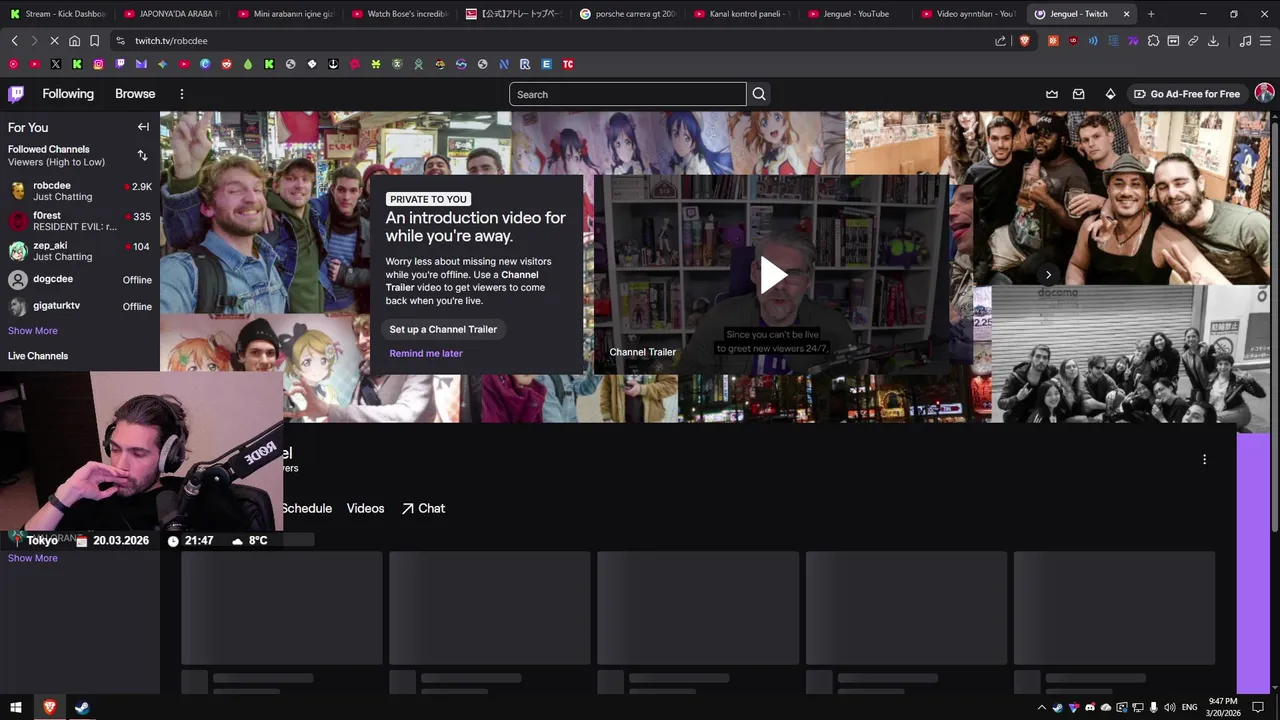The height and width of the screenshot is (720, 1280).
Task: Click Go Ad-Free for Free button
Action: click(x=1186, y=94)
